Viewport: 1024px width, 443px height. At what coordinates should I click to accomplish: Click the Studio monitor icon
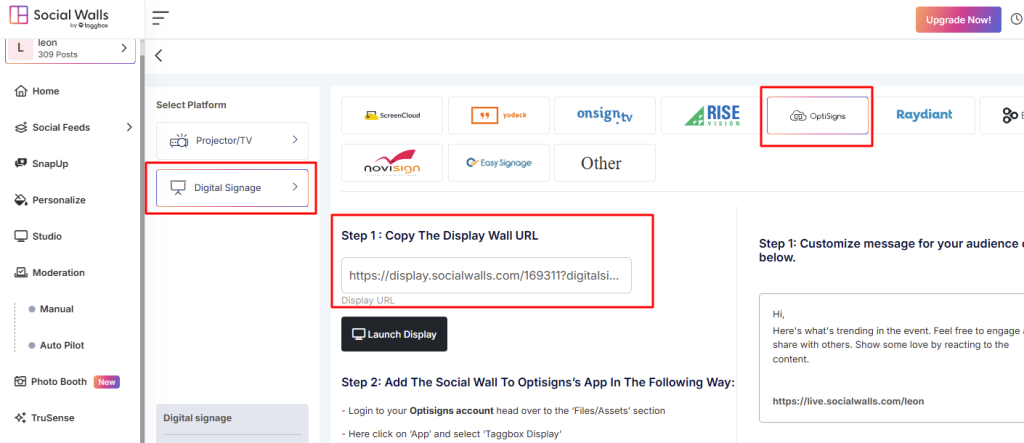pos(21,236)
